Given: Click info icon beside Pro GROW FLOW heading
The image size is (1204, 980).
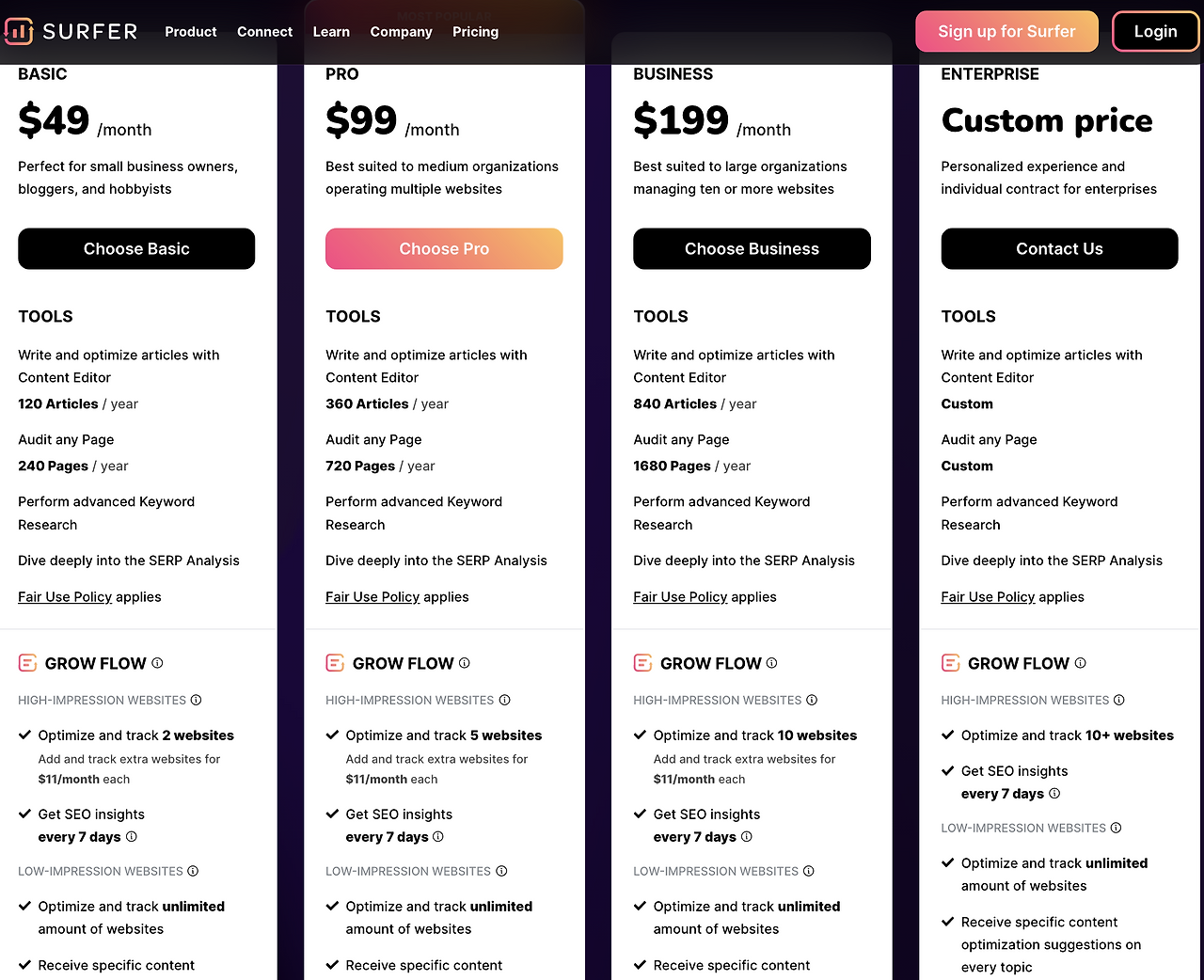Looking at the screenshot, I should (x=465, y=663).
